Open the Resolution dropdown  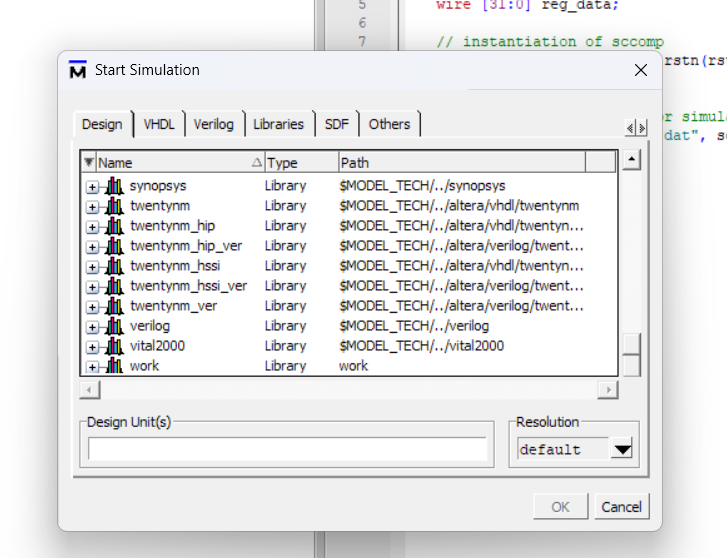coord(622,450)
